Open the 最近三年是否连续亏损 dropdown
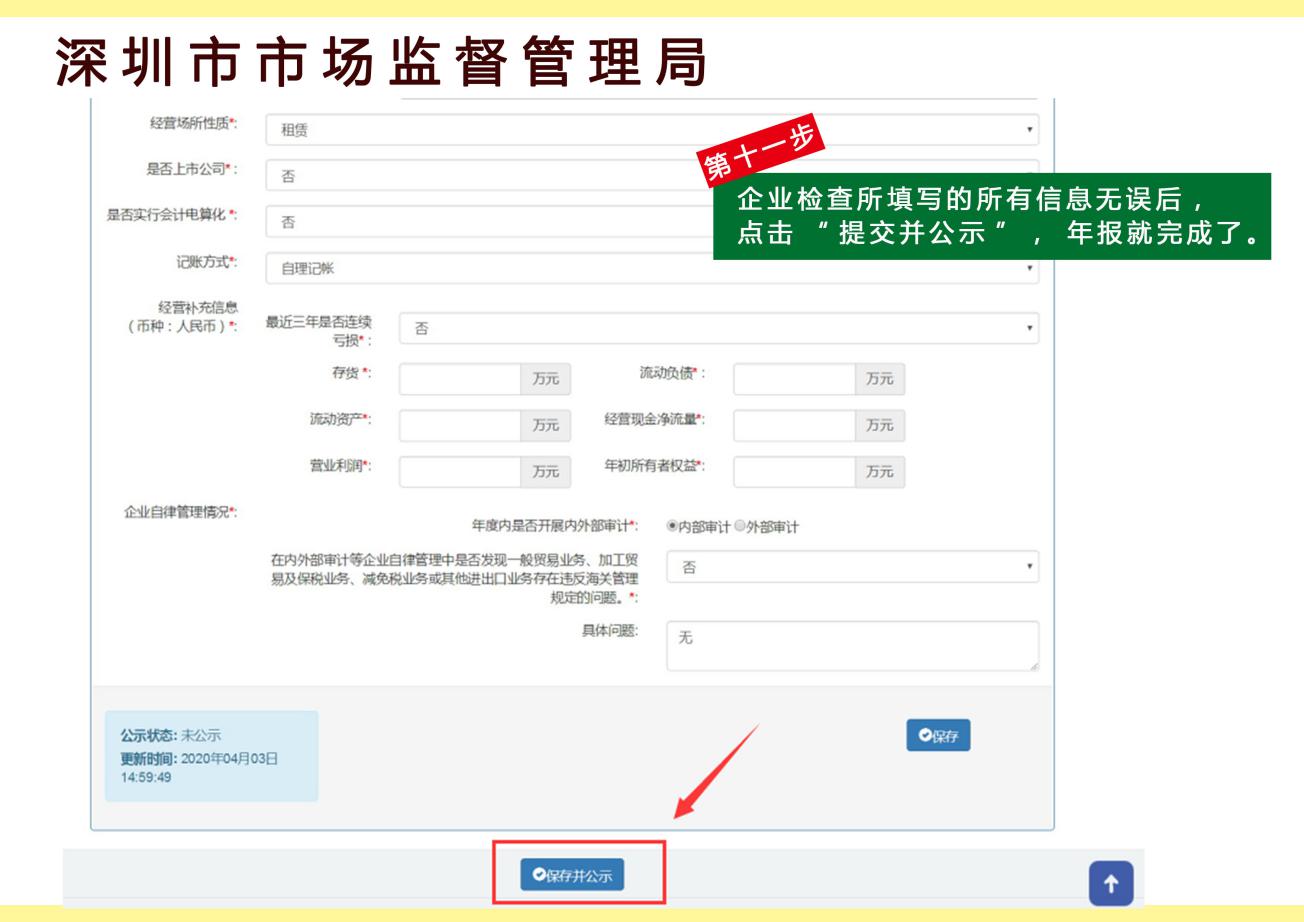The height and width of the screenshot is (922, 1304). point(719,329)
